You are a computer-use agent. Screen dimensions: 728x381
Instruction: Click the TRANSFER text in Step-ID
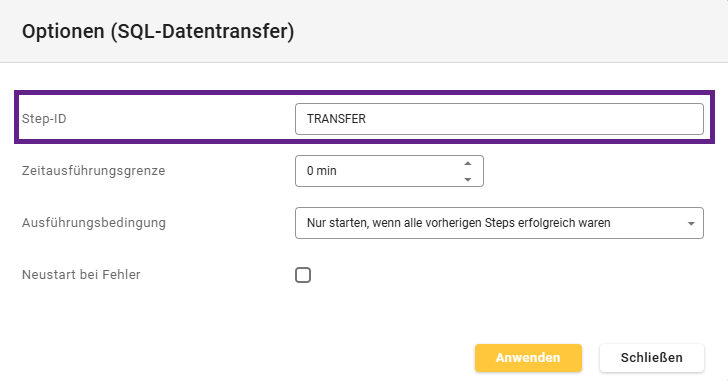click(x=336, y=119)
